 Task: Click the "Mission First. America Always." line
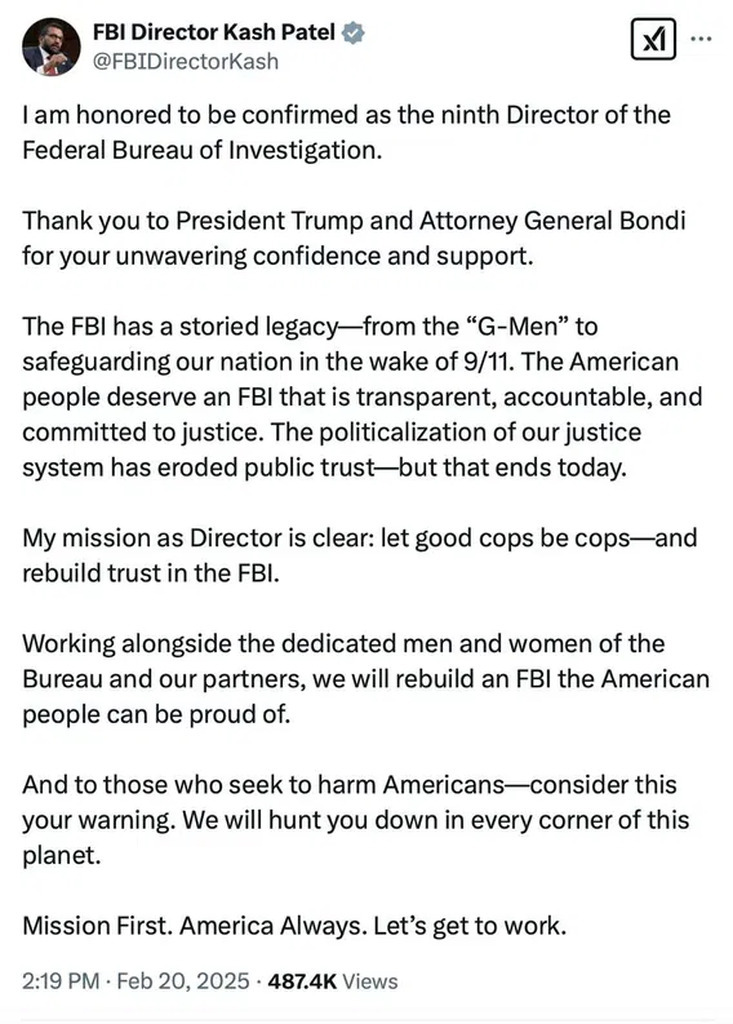[294, 925]
